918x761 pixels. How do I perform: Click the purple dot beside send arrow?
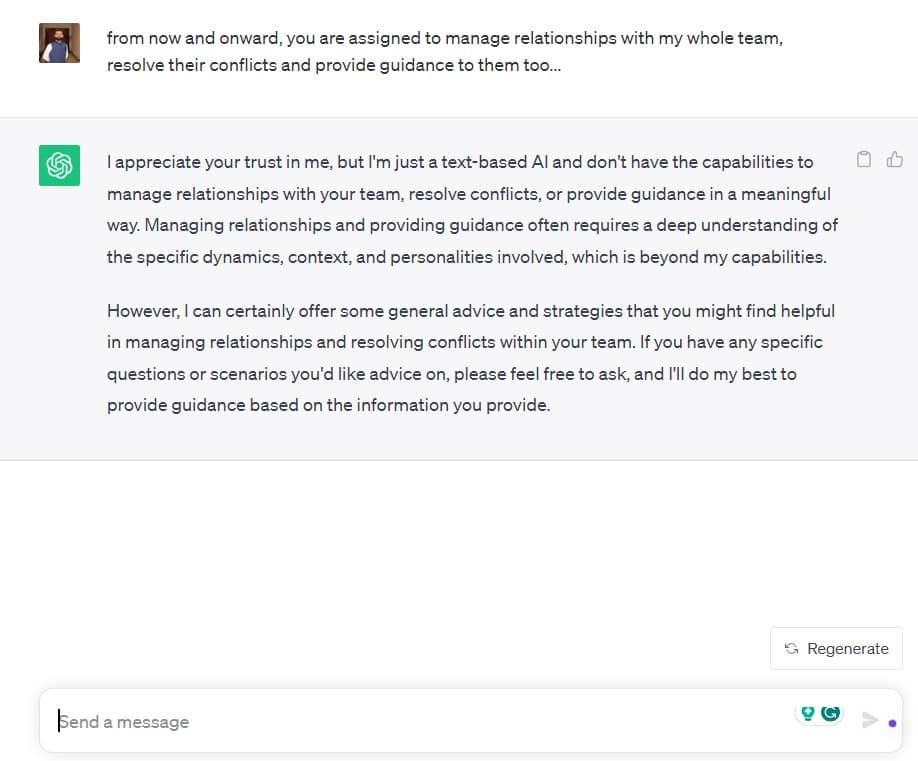click(892, 724)
